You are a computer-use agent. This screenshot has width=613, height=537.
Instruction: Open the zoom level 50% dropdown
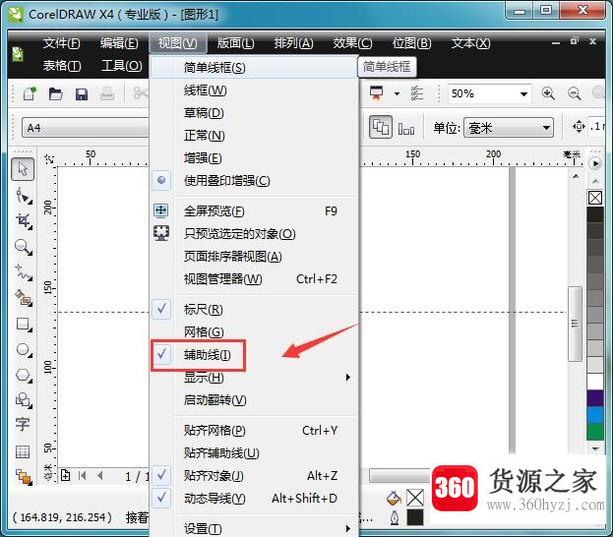(x=523, y=94)
